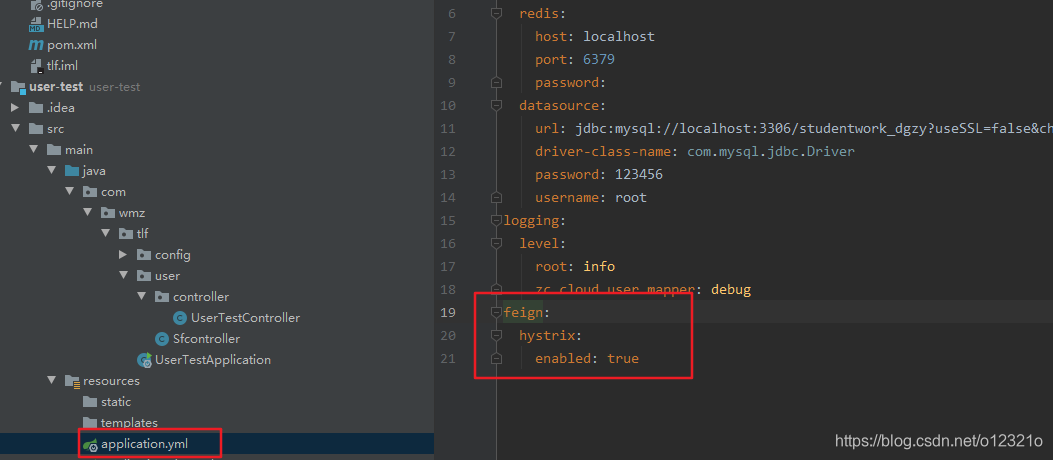Click the Maven pom.xml file icon
Image resolution: width=1053 pixels, height=460 pixels.
pyautogui.click(x=36, y=45)
